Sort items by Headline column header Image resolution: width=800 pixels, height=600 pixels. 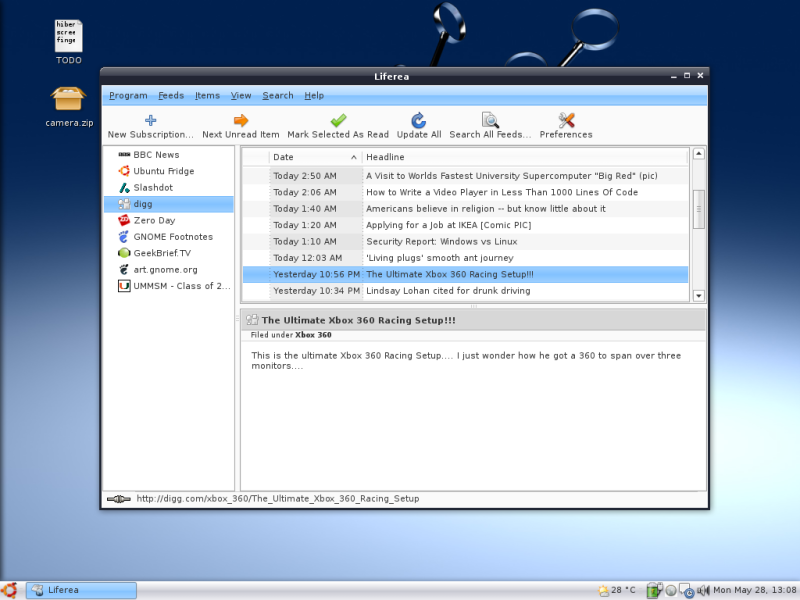tap(525, 157)
